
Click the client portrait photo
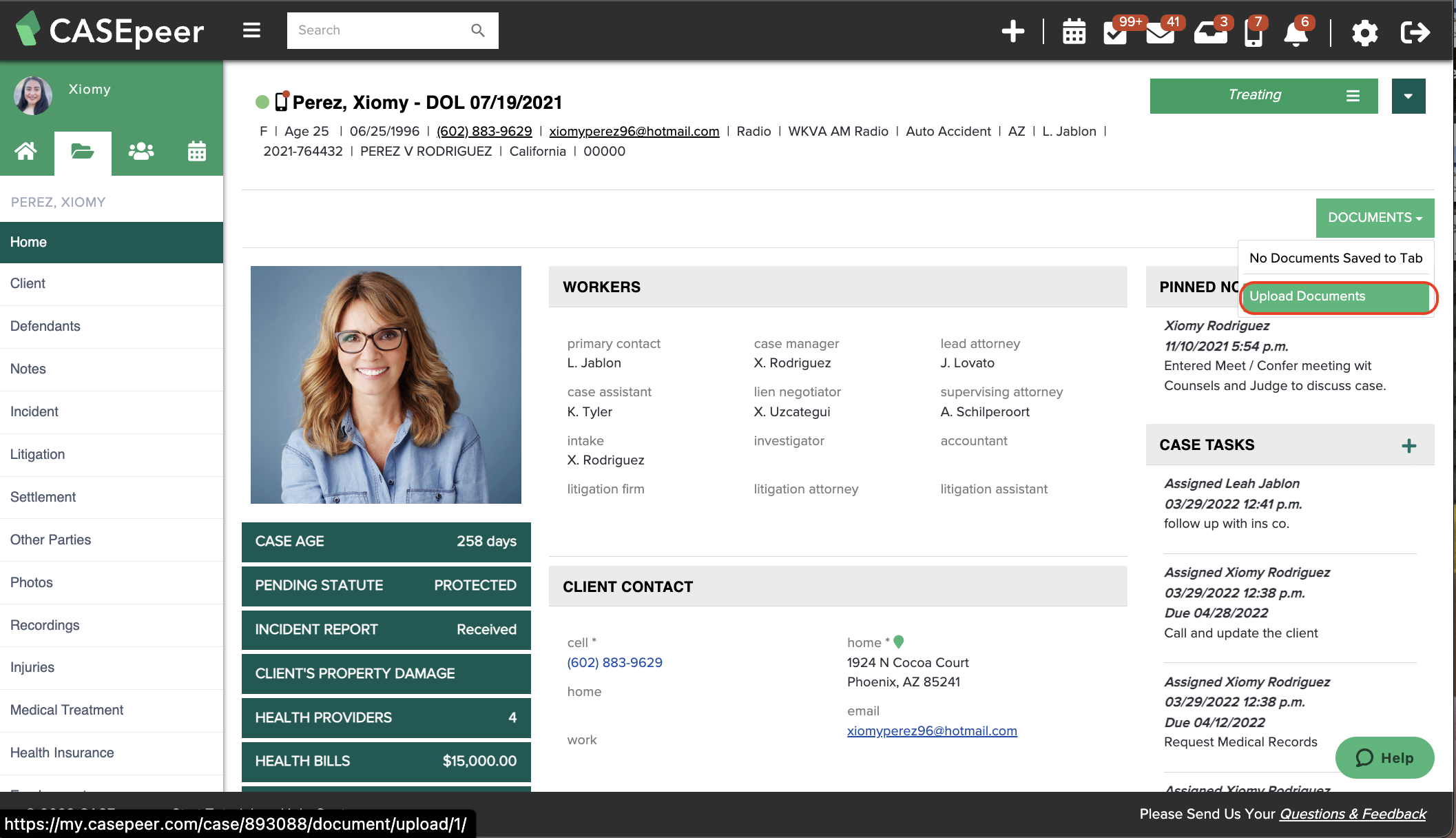pyautogui.click(x=386, y=385)
